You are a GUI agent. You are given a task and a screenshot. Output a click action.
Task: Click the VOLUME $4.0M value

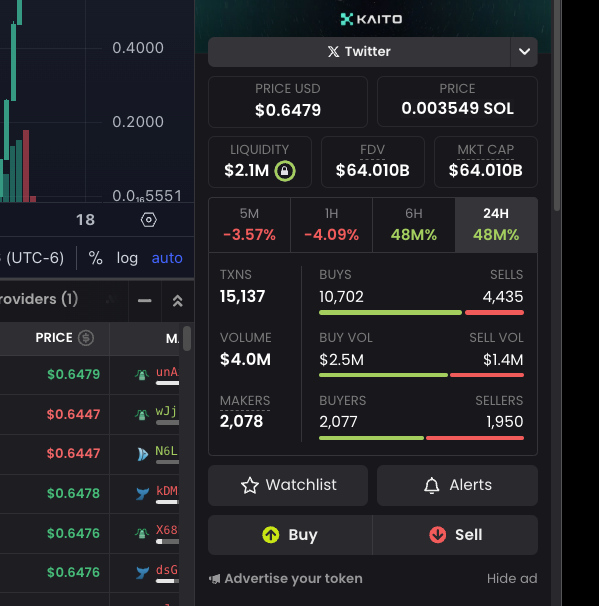coord(245,360)
